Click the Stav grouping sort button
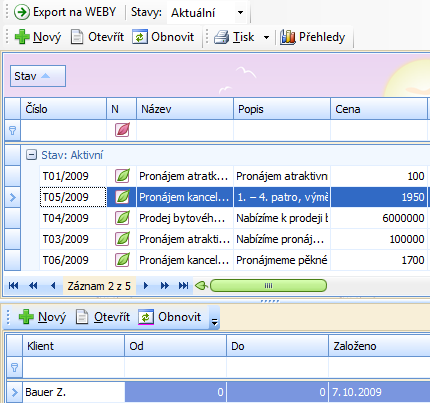Image resolution: width=431 pixels, height=403 pixels. coord(38,76)
